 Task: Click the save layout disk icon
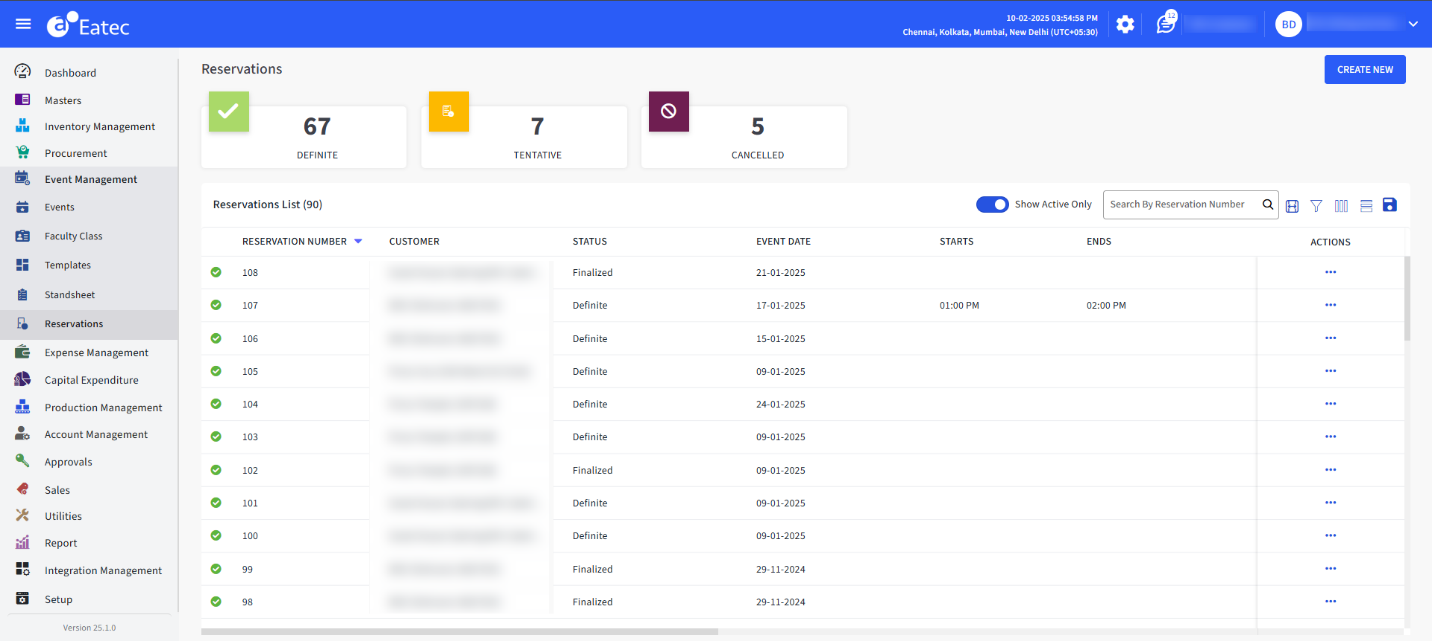coord(1389,205)
